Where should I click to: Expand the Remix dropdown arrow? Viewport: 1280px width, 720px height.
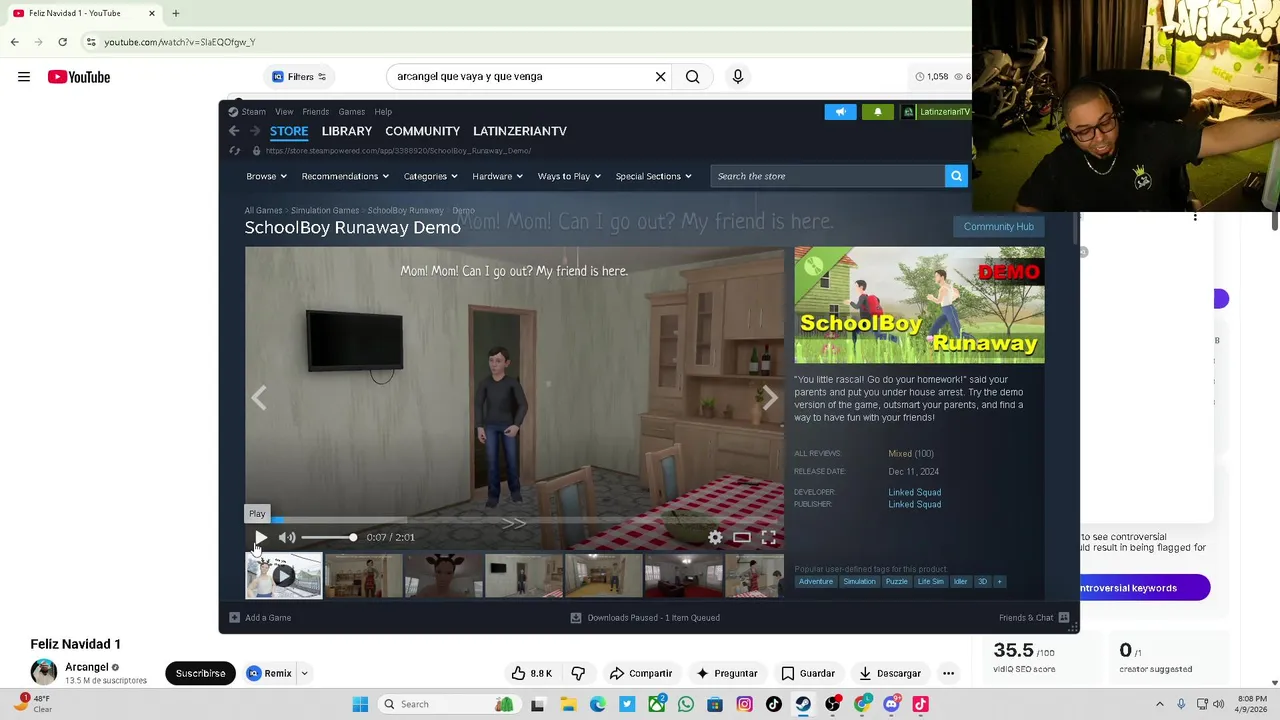point(304,673)
